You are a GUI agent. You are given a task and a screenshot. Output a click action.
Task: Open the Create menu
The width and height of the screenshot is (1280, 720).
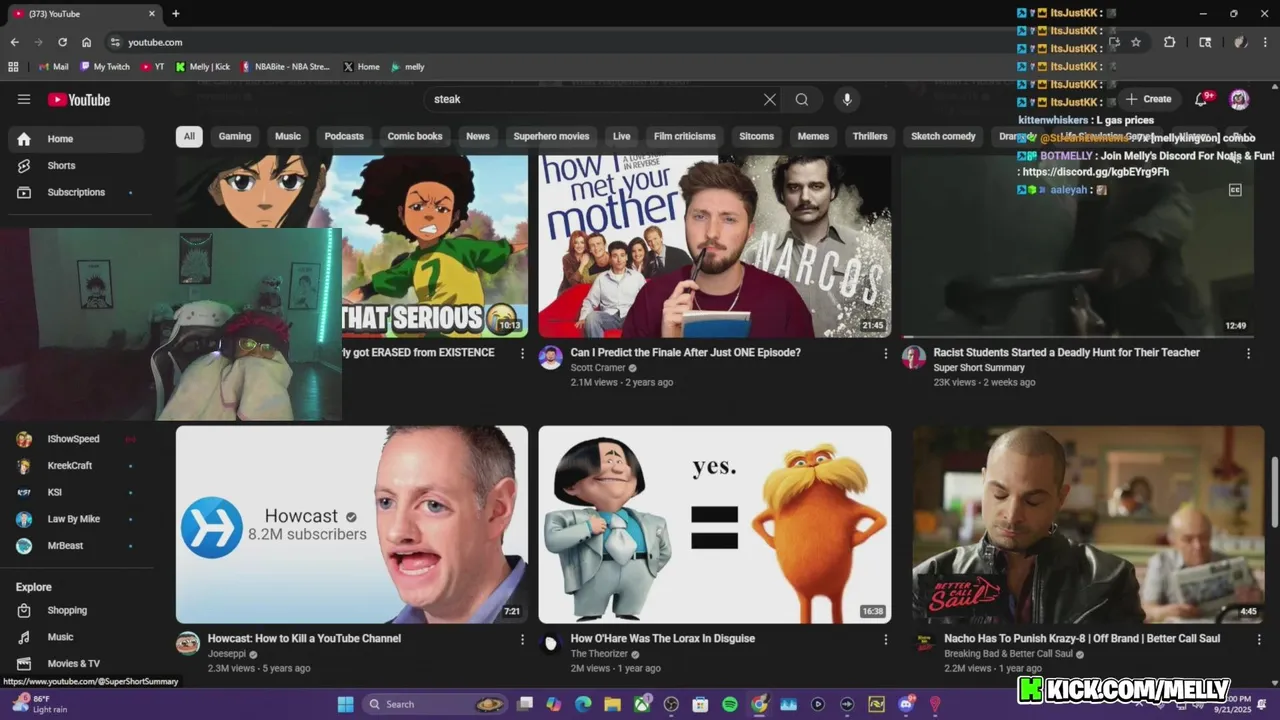(1148, 99)
